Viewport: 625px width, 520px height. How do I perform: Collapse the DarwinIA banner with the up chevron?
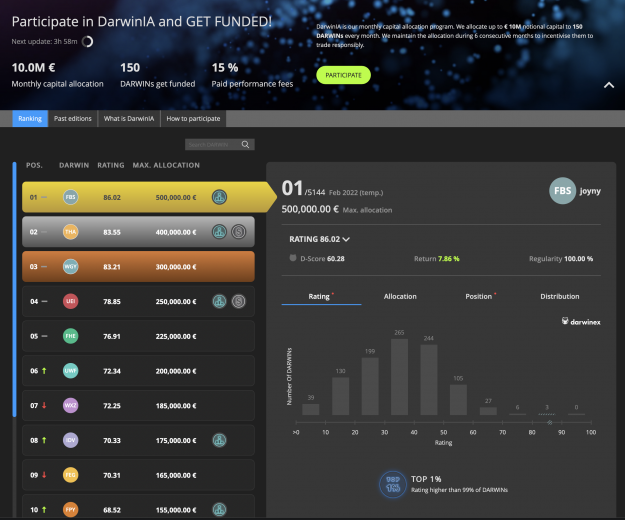click(x=609, y=85)
